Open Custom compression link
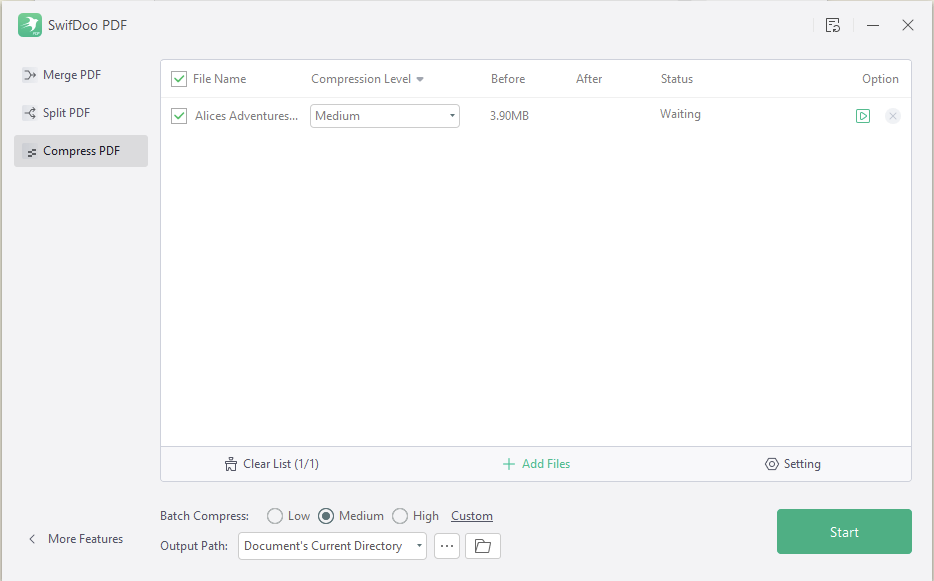The image size is (934, 581). [472, 516]
